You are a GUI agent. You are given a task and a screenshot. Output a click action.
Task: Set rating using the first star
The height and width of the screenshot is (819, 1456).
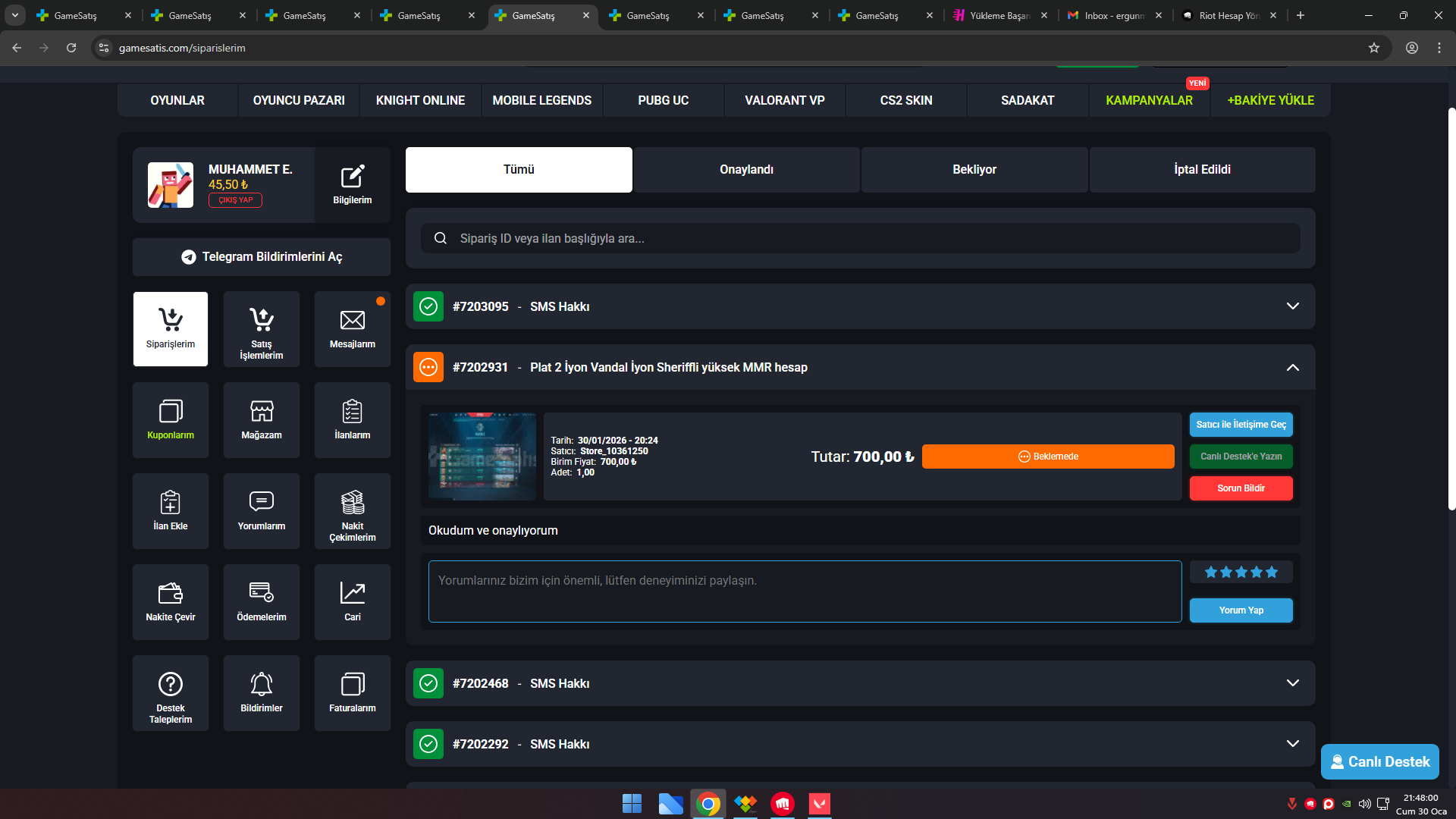1211,573
